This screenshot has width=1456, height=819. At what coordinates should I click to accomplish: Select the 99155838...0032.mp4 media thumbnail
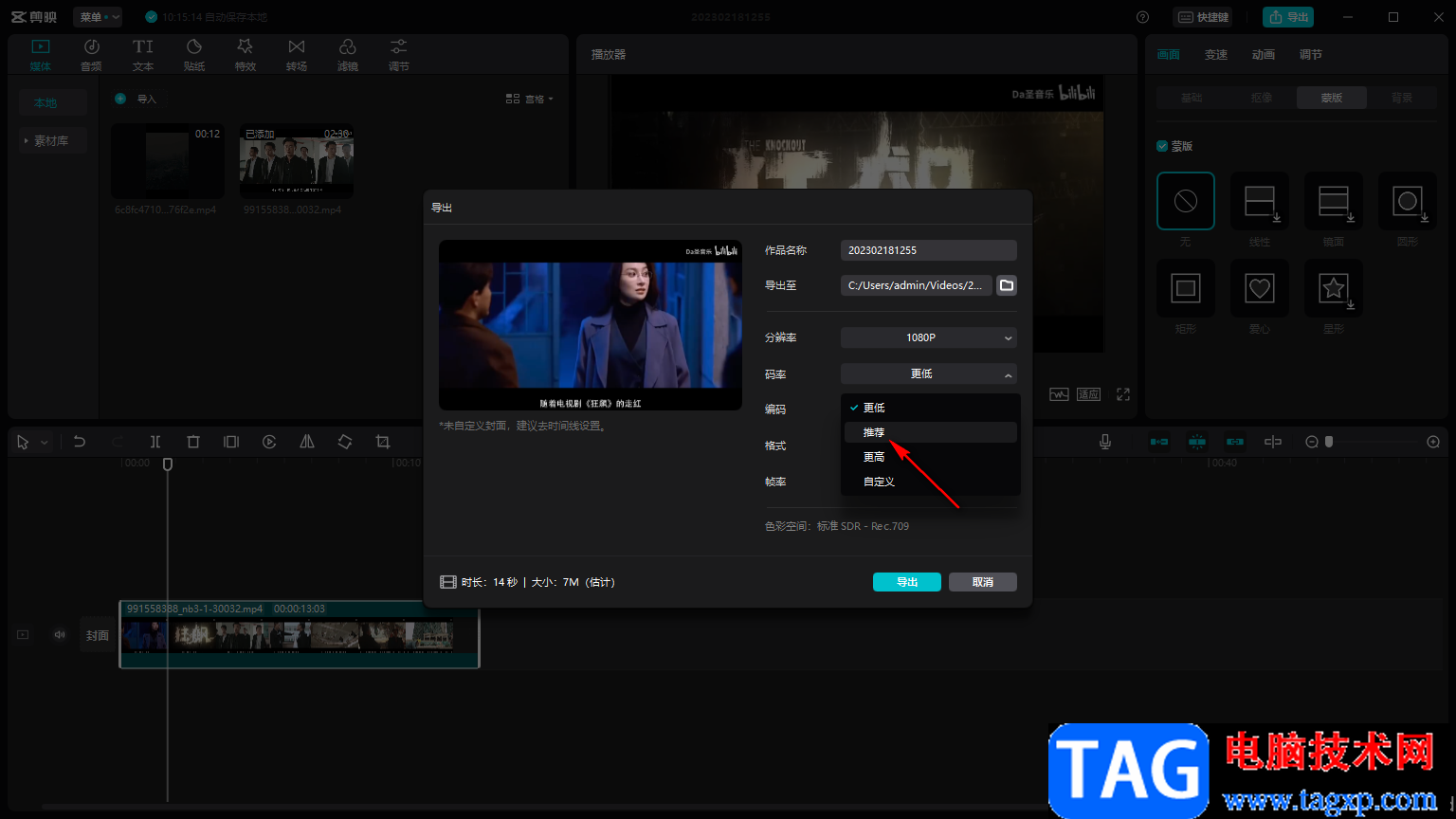pos(297,161)
